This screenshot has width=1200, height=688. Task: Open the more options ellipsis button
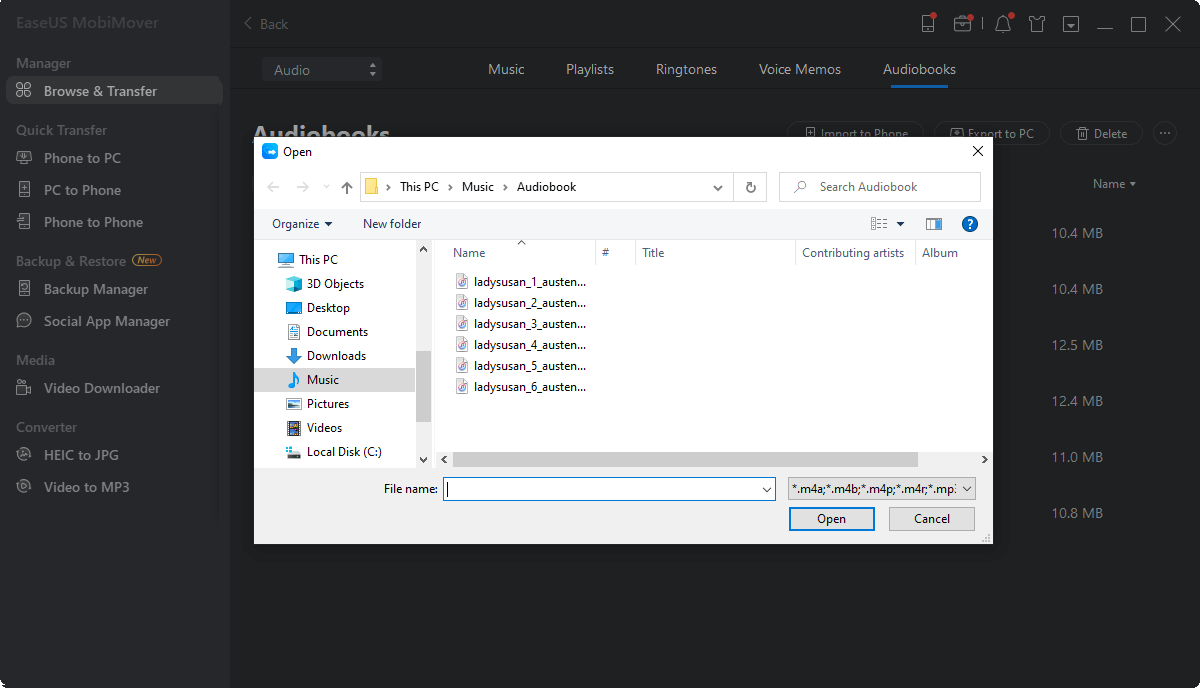point(1164,133)
